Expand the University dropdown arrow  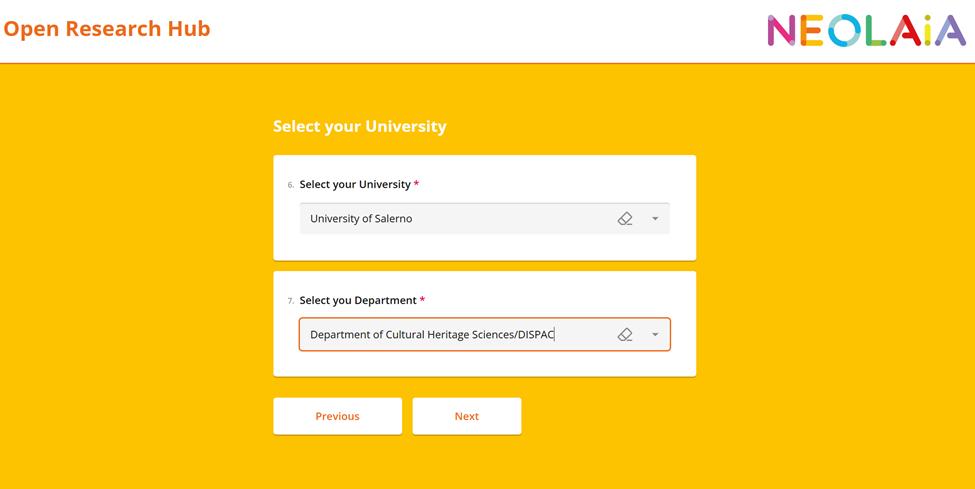click(655, 219)
